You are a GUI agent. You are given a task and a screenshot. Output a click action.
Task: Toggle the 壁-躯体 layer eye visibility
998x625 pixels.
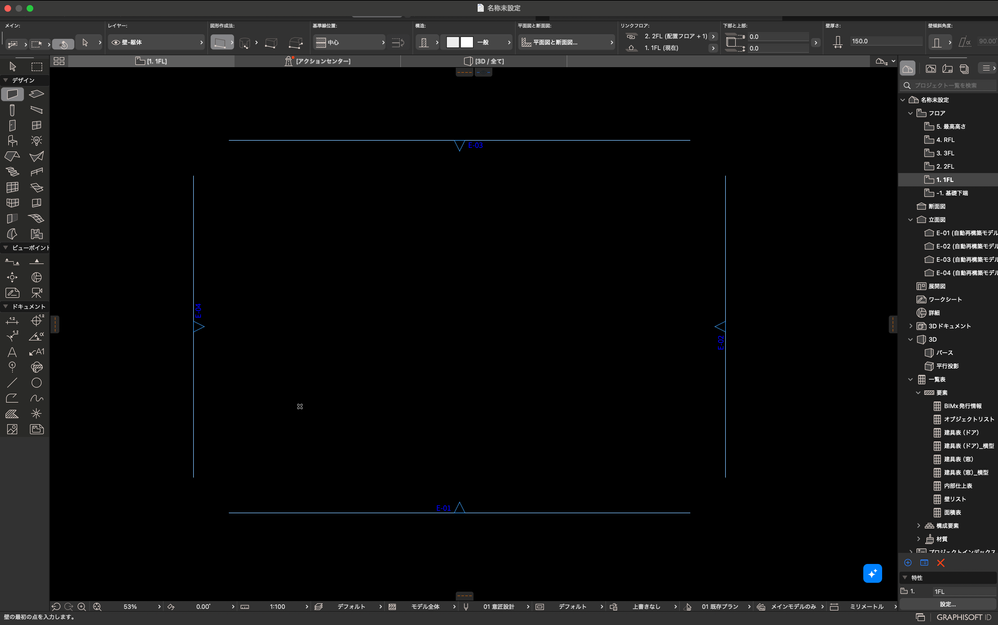click(116, 43)
